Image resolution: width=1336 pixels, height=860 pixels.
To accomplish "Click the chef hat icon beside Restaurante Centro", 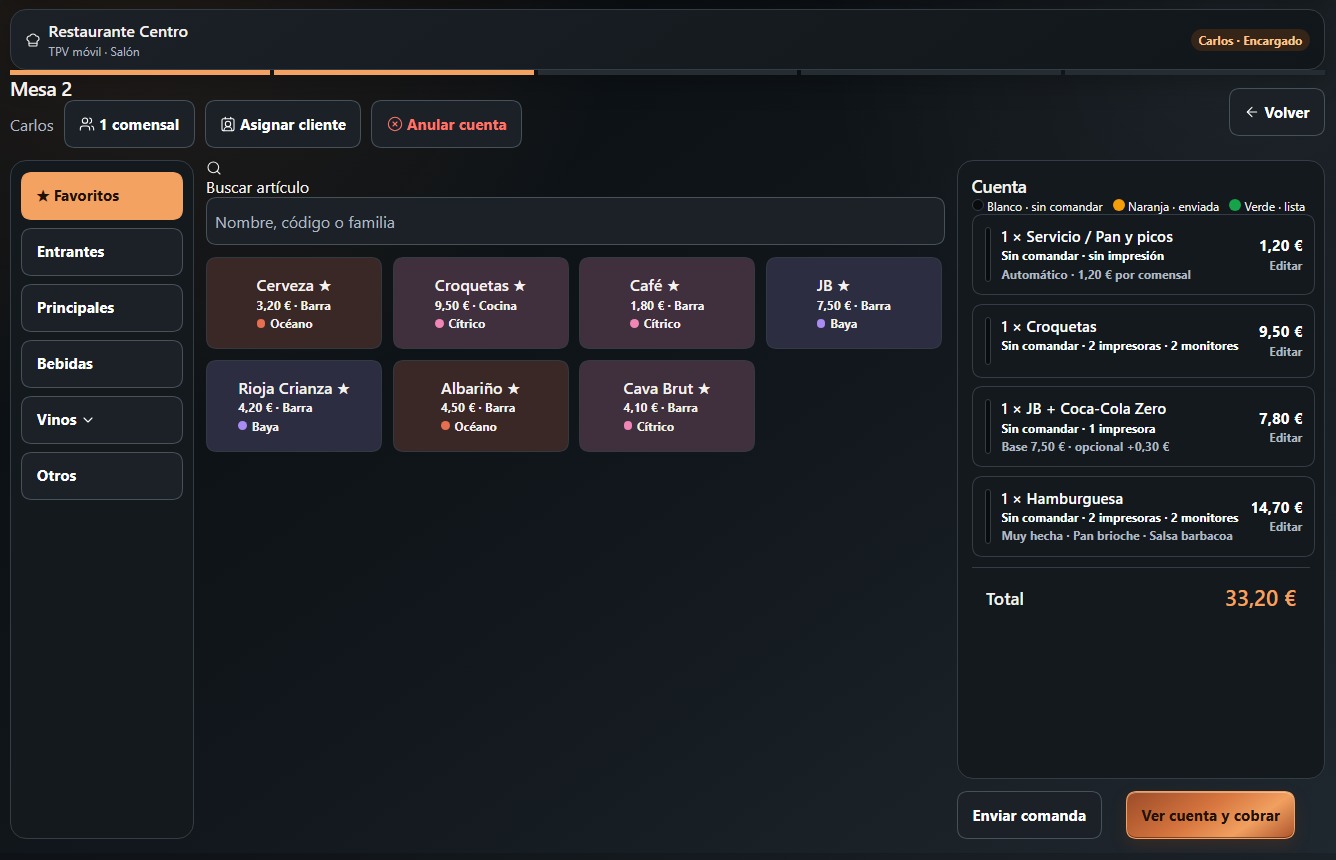I will click(33, 40).
